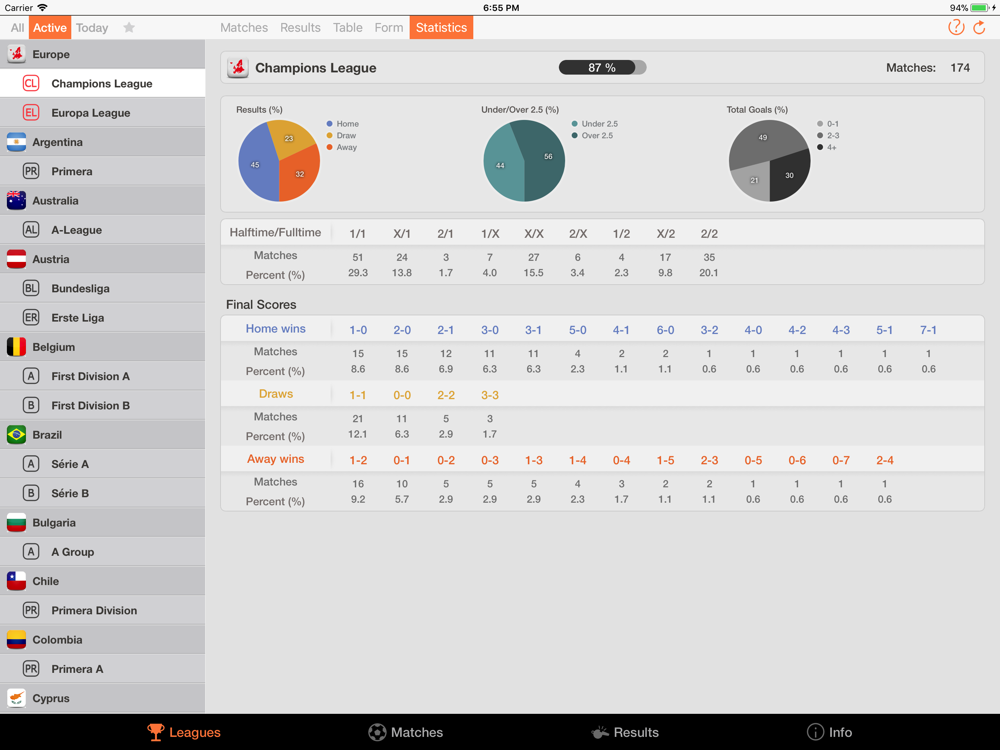Tap the CL Champions League badge icon
The width and height of the screenshot is (1000, 750).
pos(31,84)
